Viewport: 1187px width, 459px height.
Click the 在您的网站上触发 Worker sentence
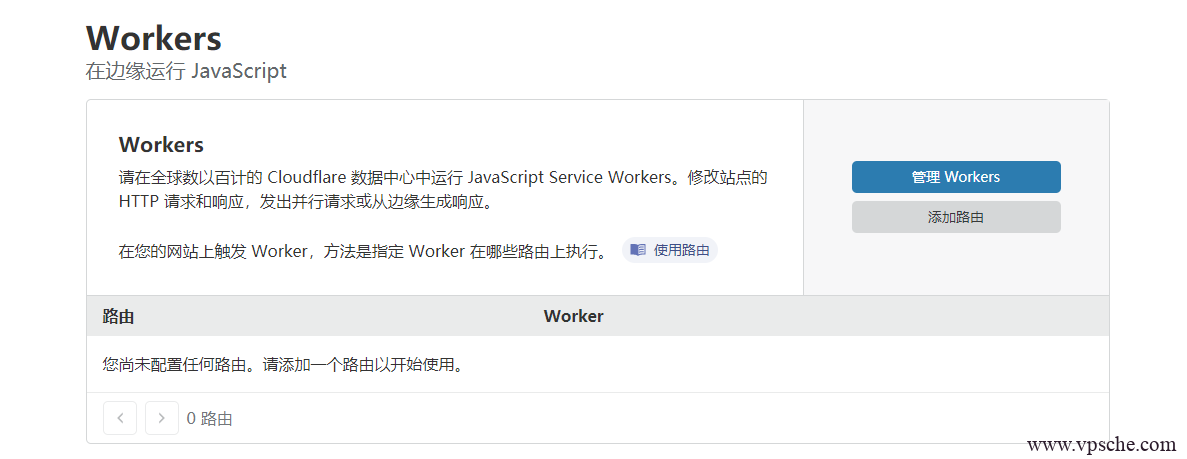click(363, 251)
